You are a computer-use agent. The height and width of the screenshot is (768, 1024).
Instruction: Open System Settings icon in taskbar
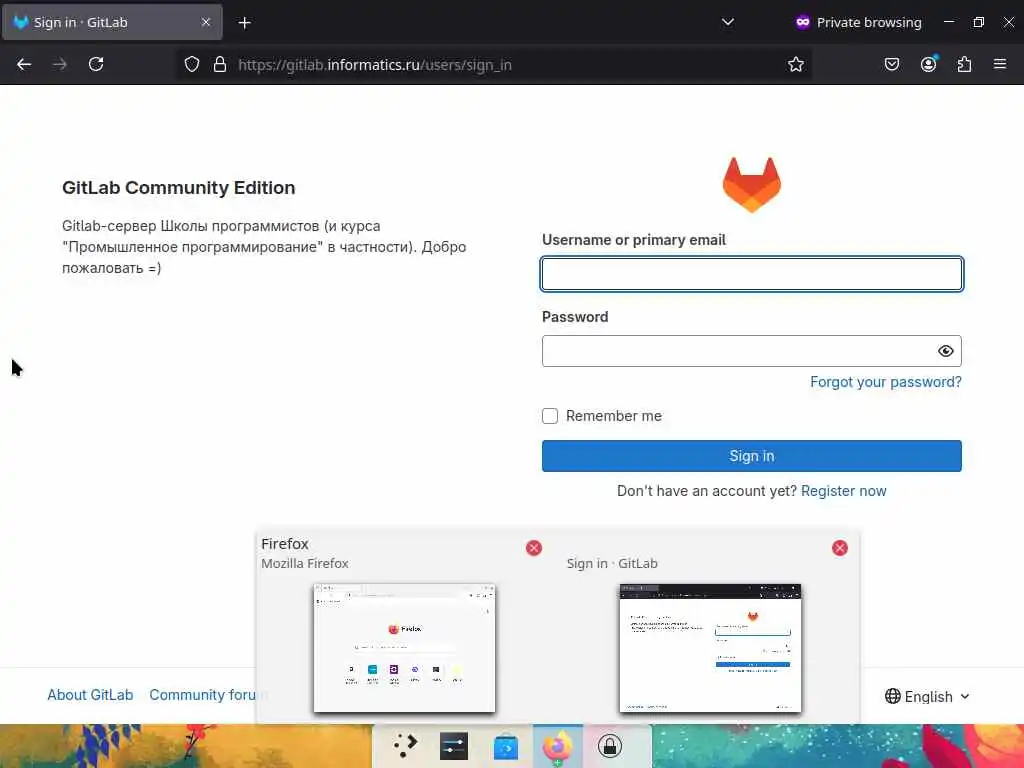click(454, 746)
